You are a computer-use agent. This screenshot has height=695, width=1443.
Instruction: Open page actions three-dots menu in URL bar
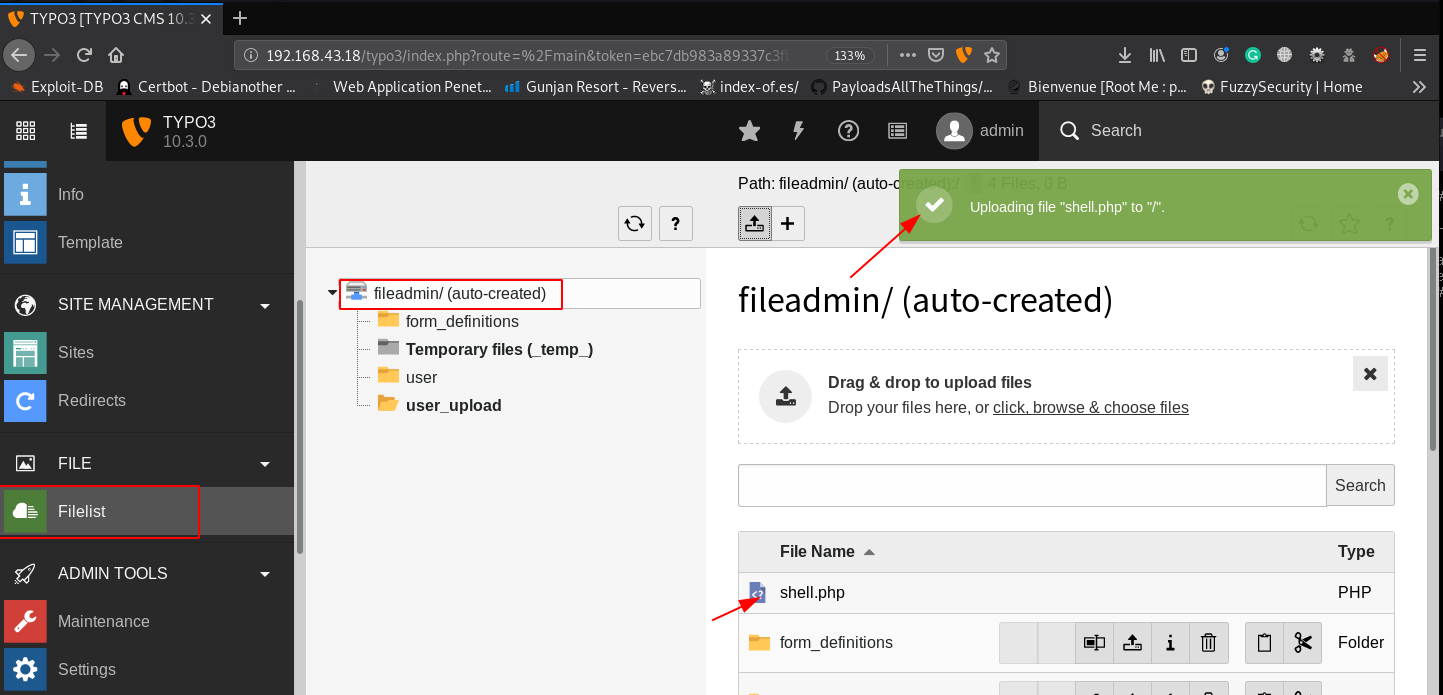coord(908,55)
